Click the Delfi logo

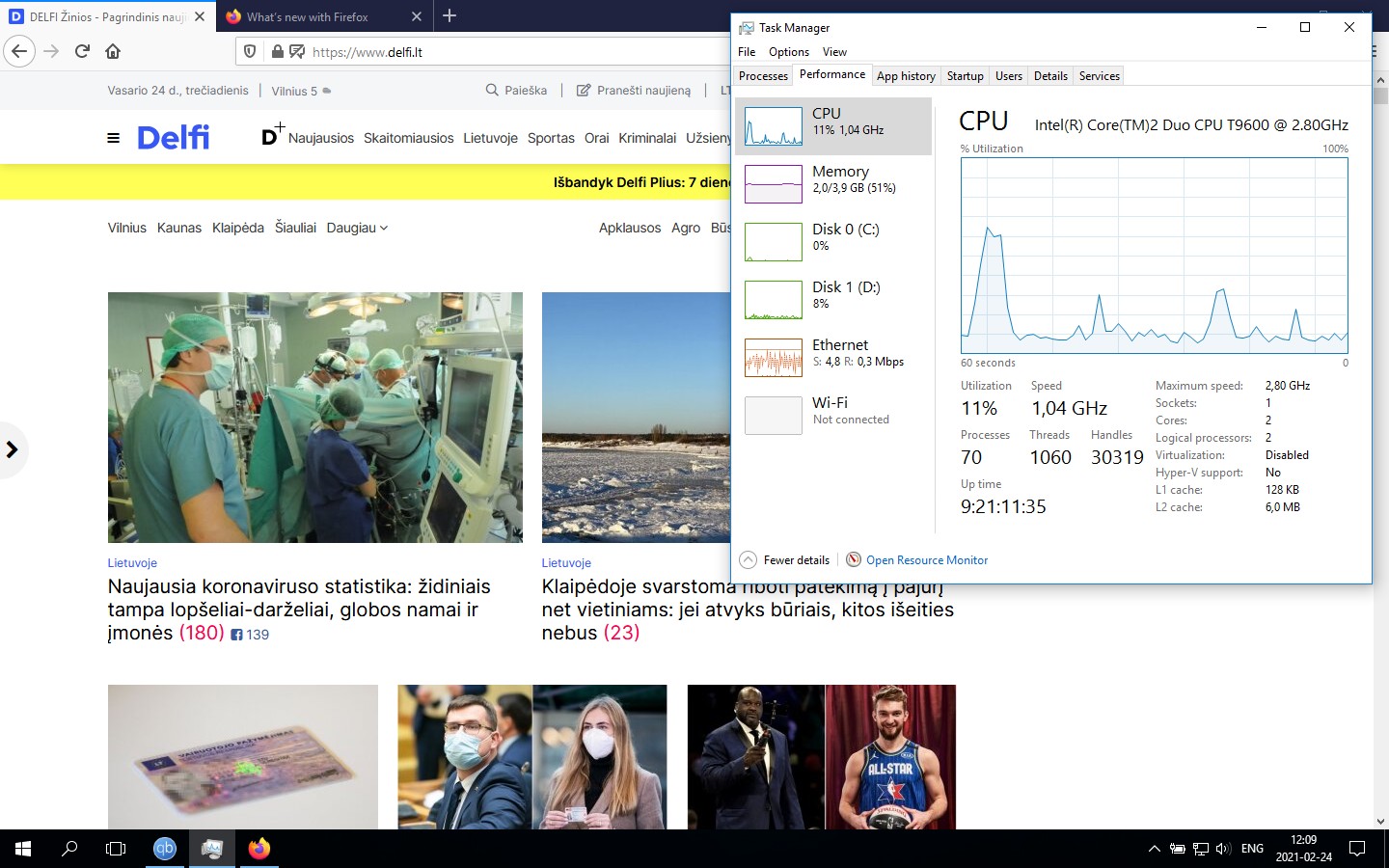[x=174, y=137]
